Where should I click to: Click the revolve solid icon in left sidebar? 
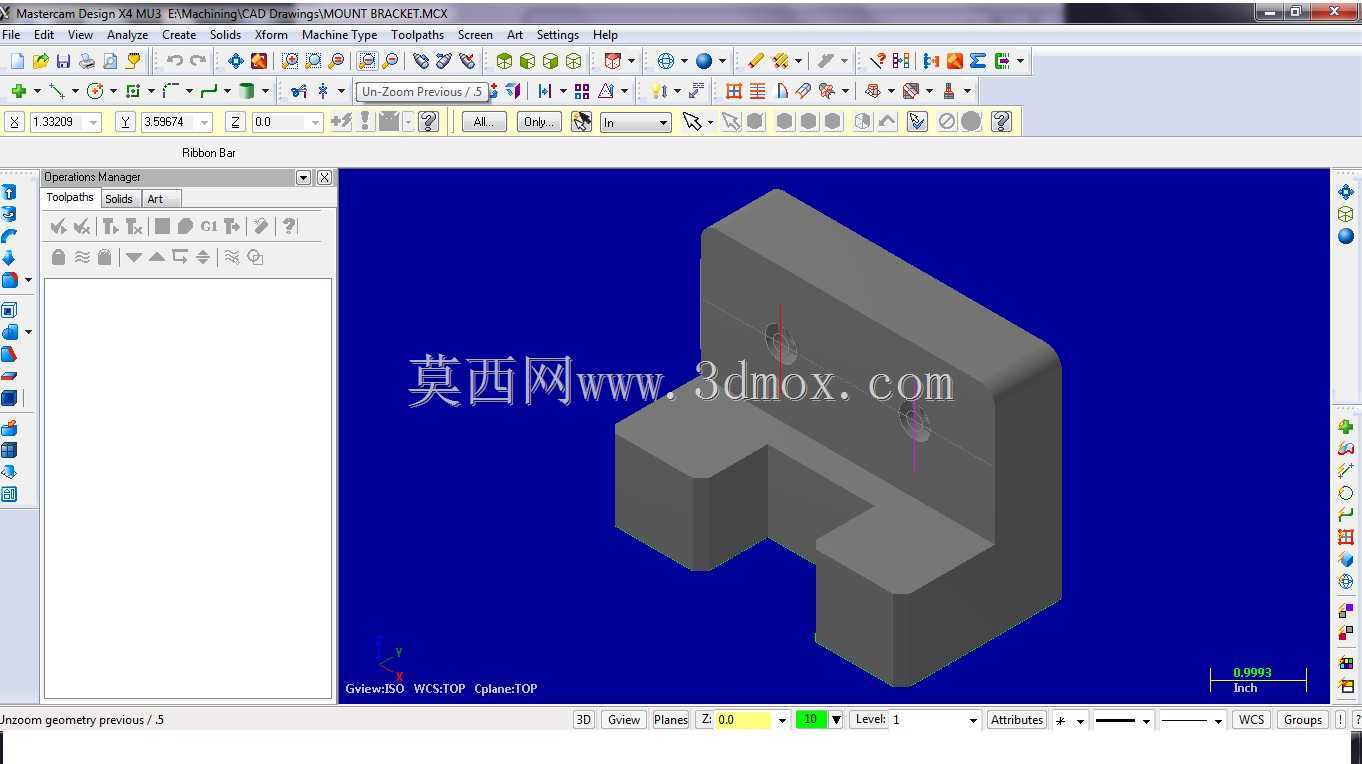(x=9, y=214)
